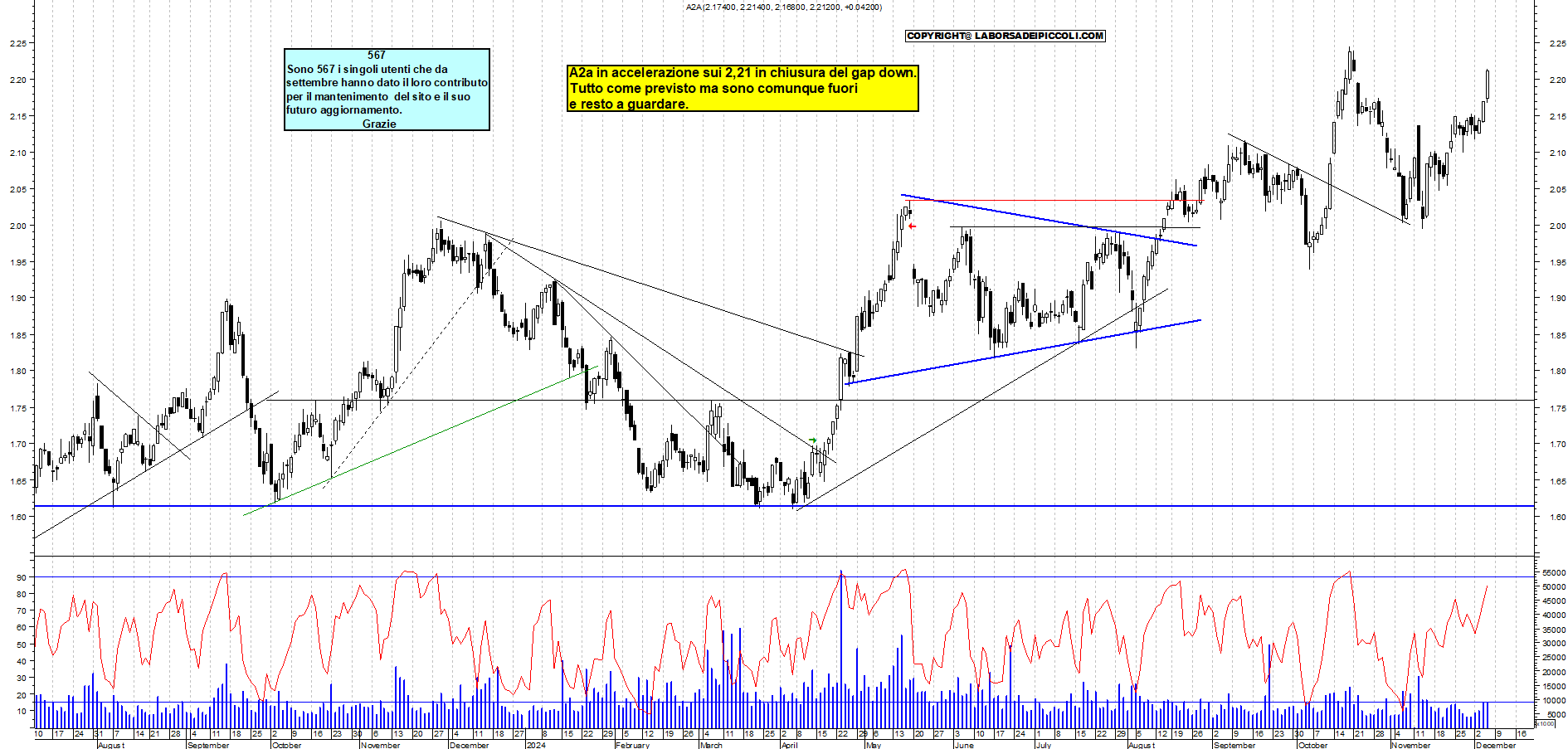1568x749 pixels.
Task: Click the 45000 volume scale label
Action: 1554,601
